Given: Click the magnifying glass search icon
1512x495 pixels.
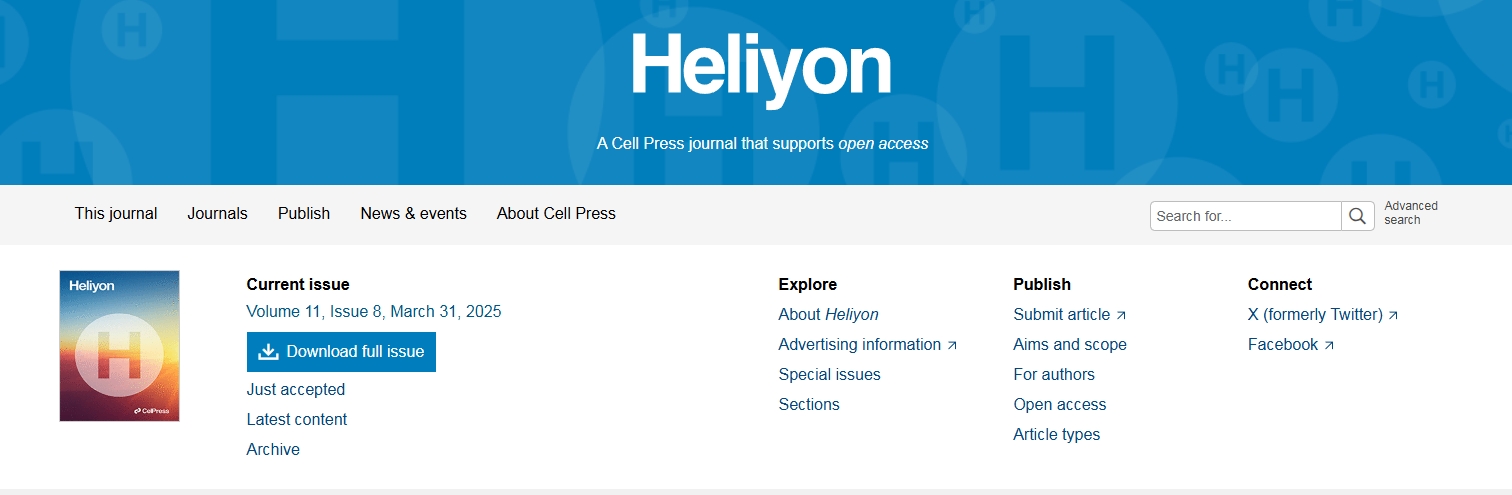Looking at the screenshot, I should (x=1357, y=216).
